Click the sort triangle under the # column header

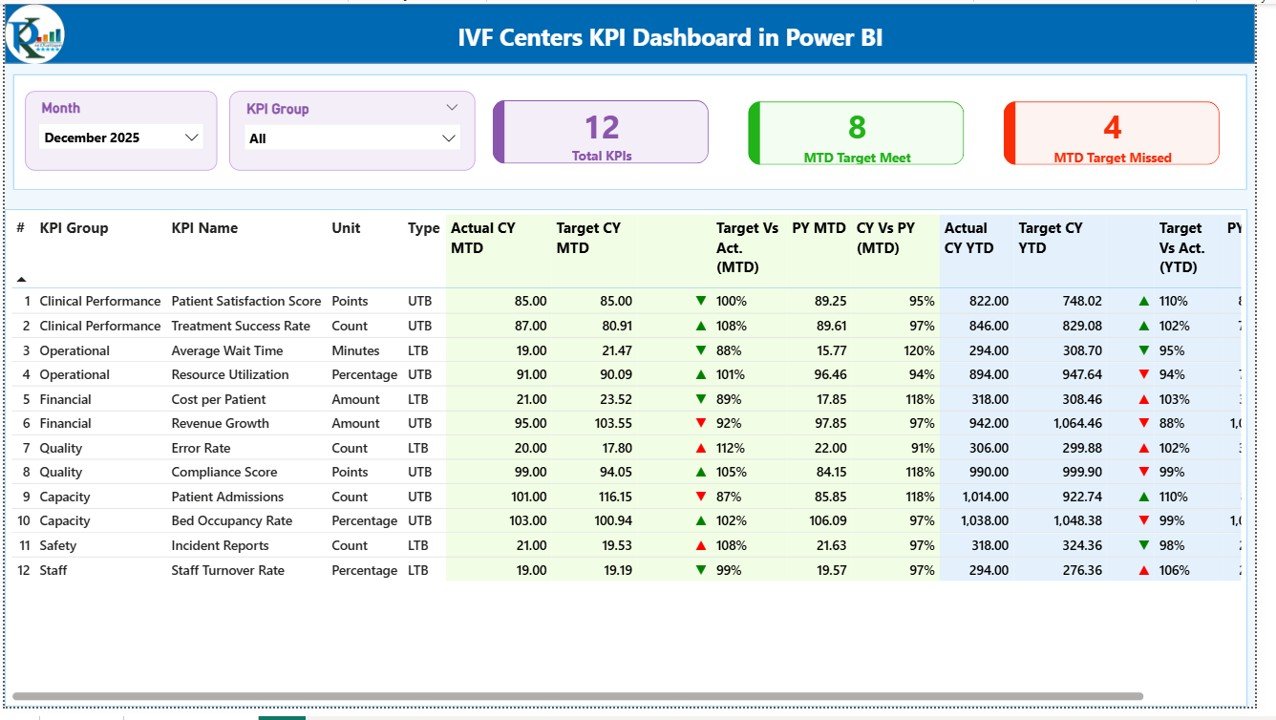[x=20, y=279]
